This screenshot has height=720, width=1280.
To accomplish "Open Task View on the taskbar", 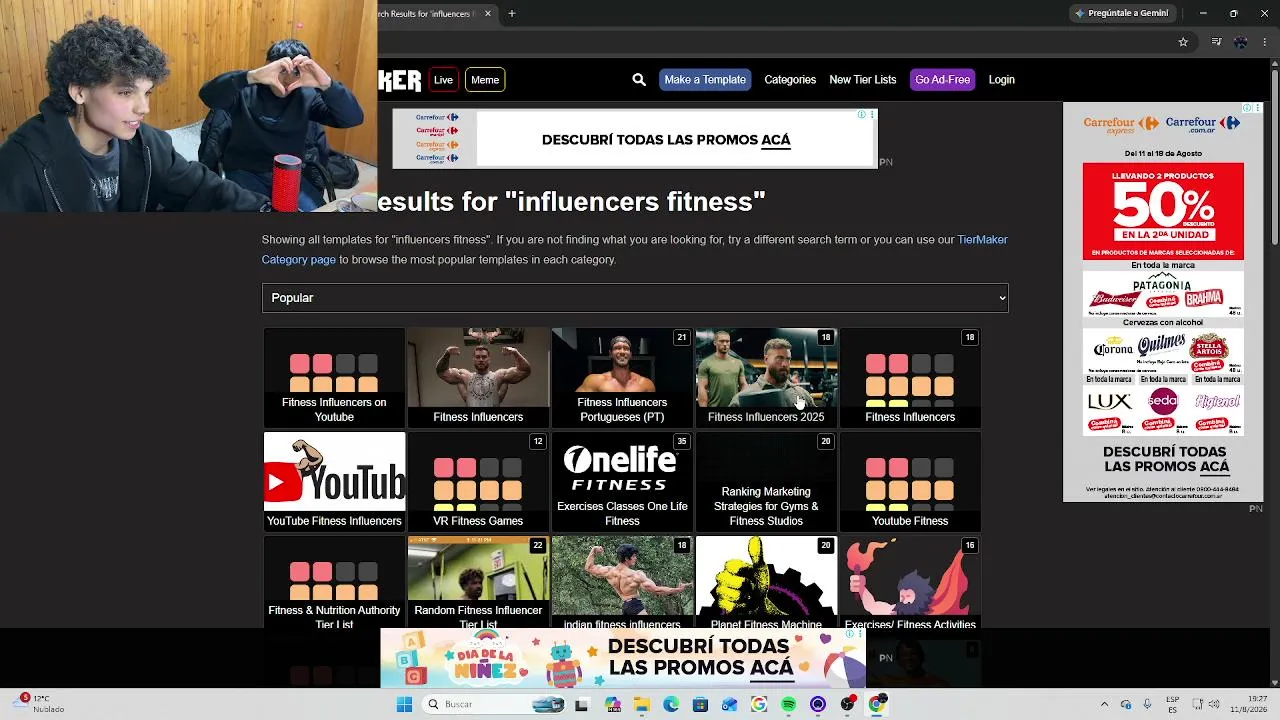I will tap(582, 704).
